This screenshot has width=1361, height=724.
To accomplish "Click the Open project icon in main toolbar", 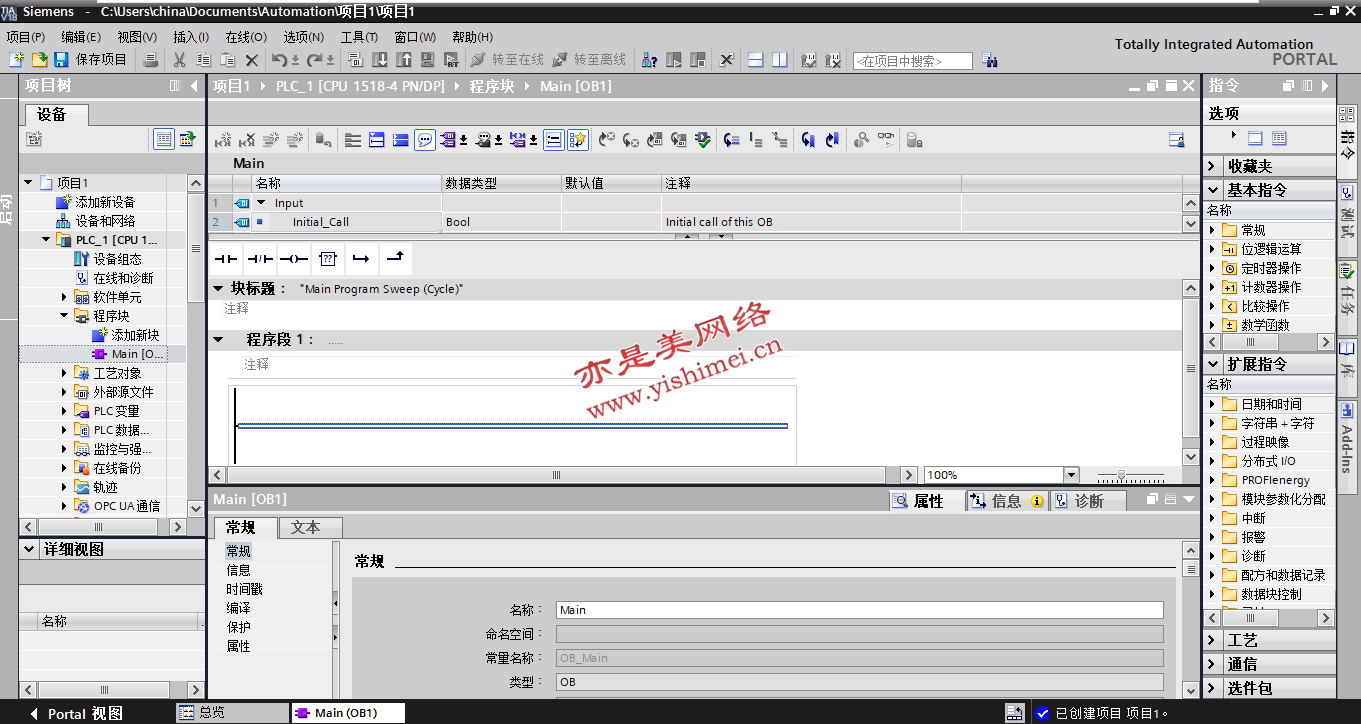I will 40,60.
